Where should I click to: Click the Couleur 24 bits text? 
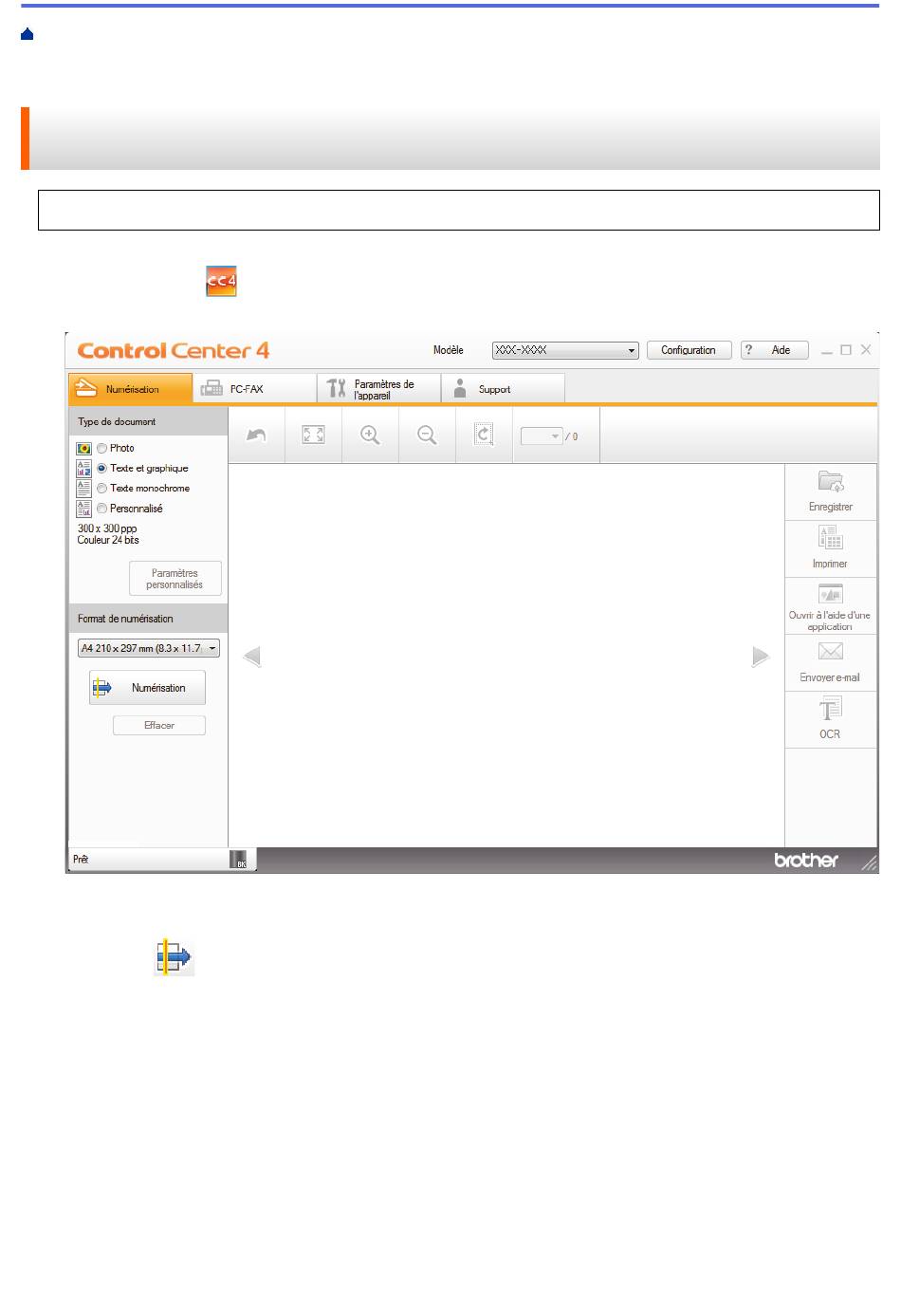pyautogui.click(x=108, y=540)
